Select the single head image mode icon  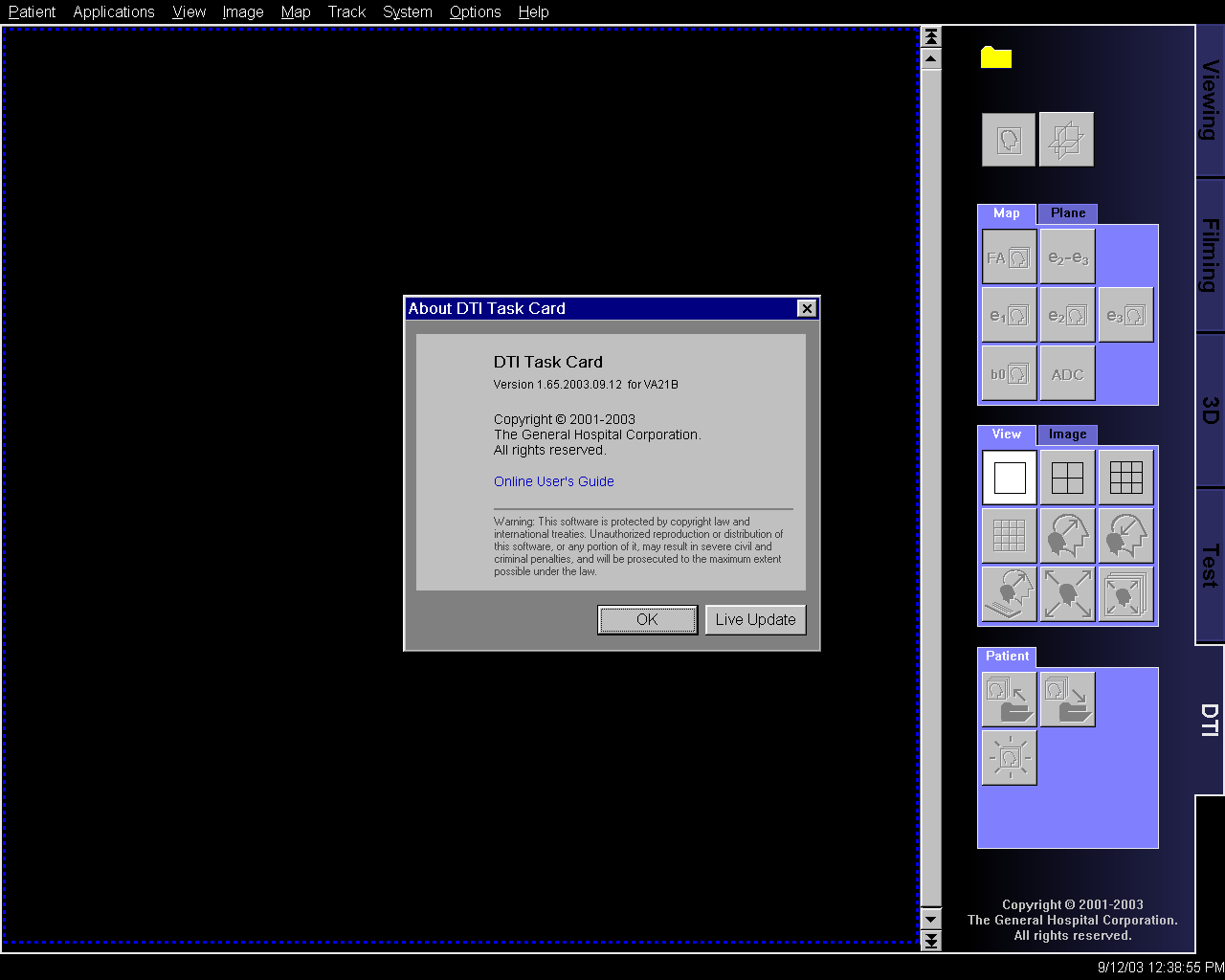(1009, 140)
